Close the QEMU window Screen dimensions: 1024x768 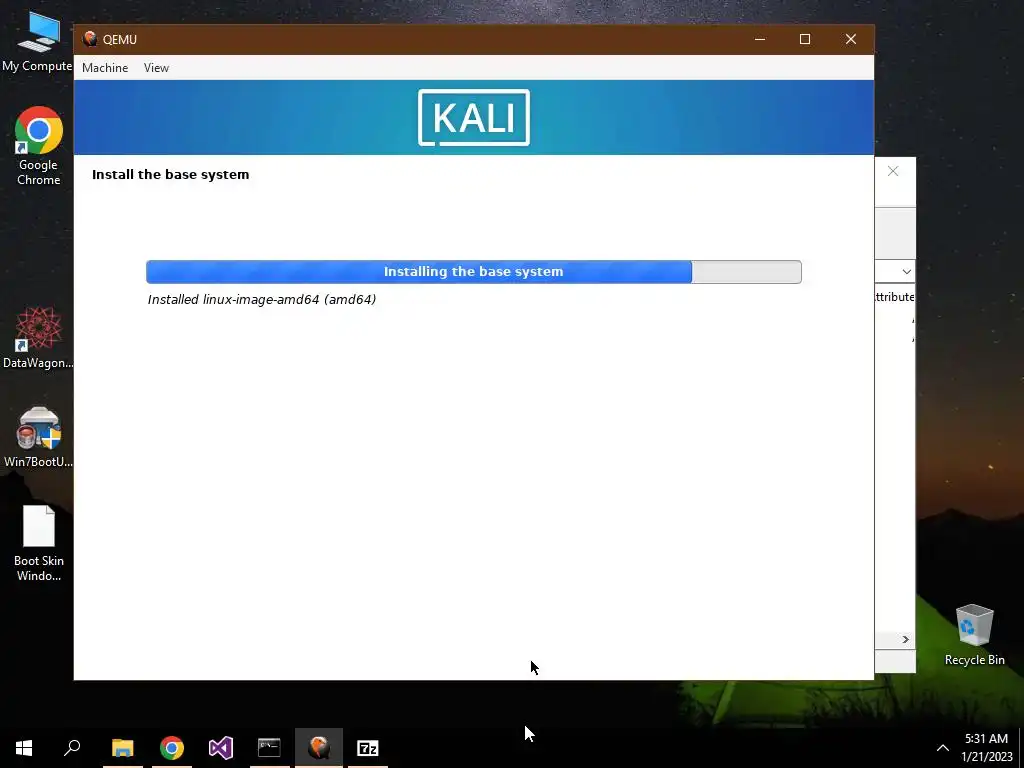[x=850, y=39]
